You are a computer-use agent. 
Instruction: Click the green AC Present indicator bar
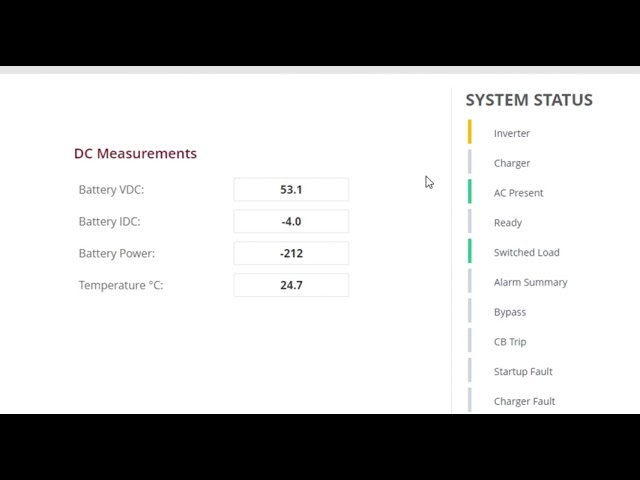(470, 192)
